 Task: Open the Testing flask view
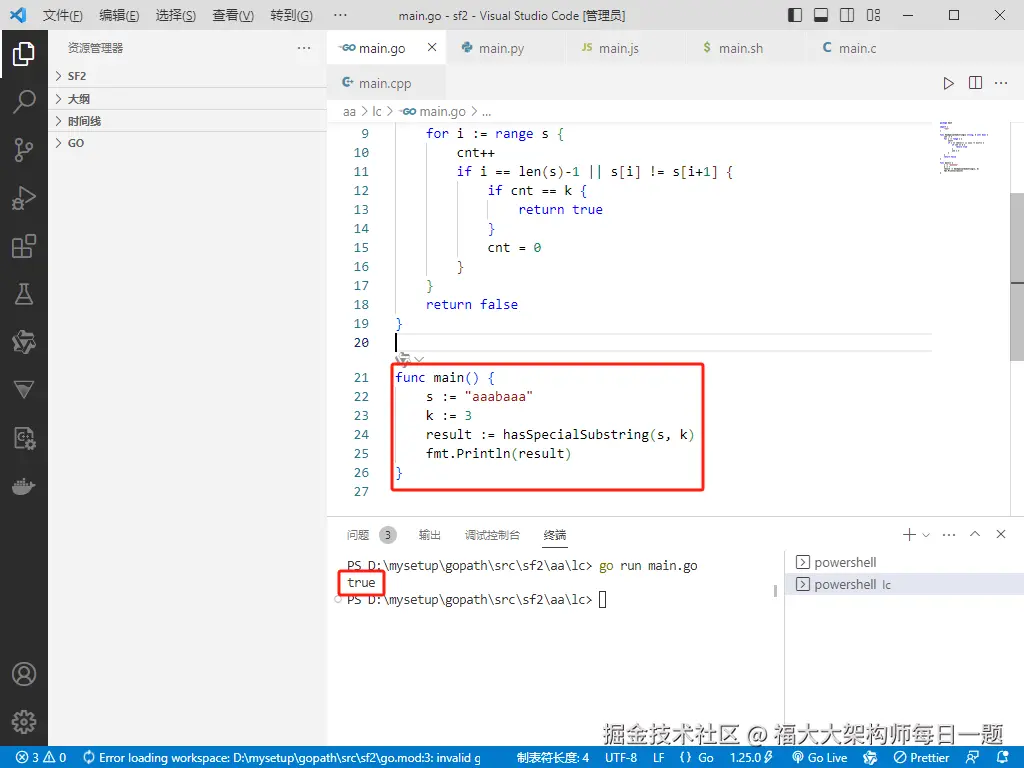[24, 295]
